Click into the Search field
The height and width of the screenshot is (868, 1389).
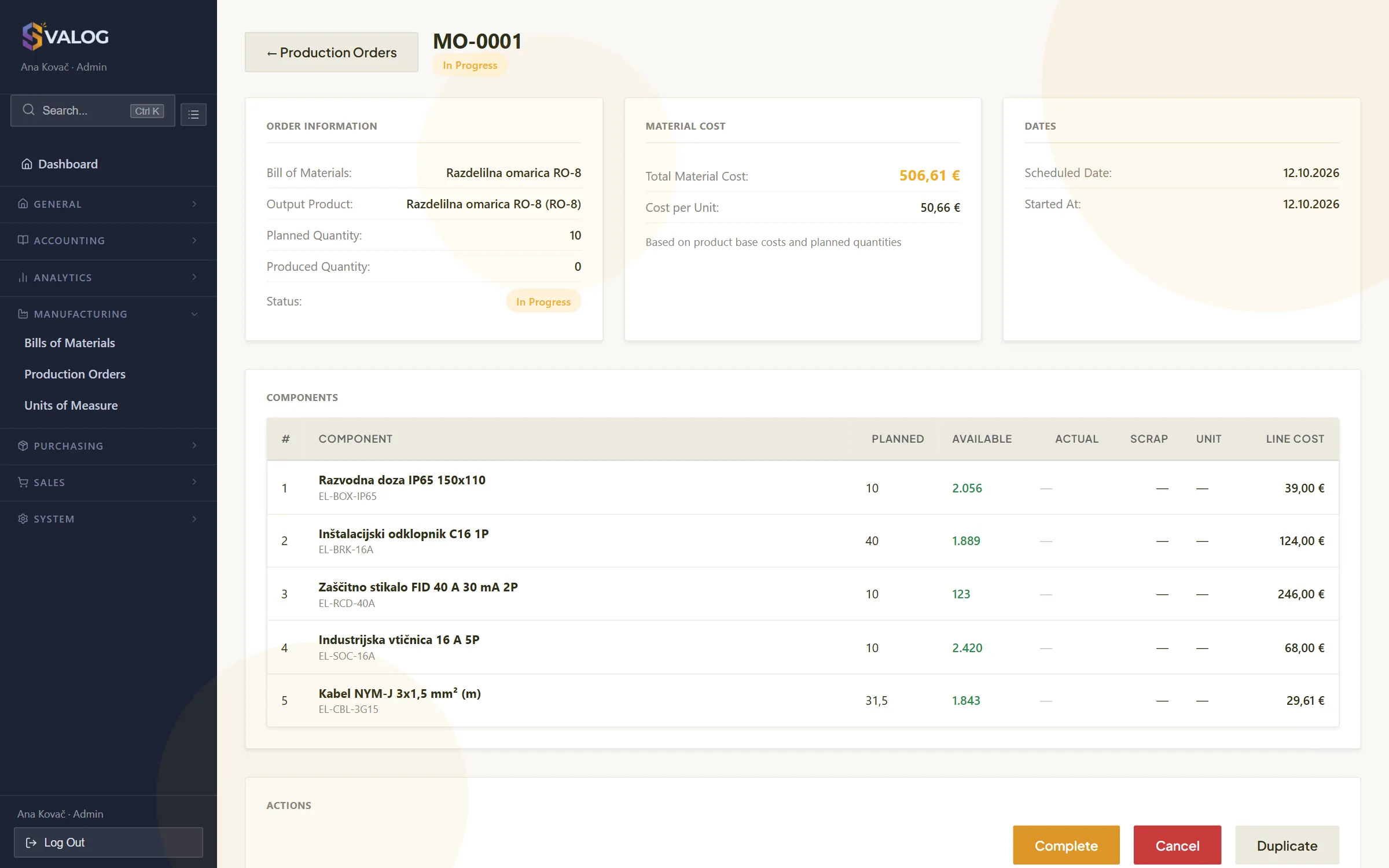pos(93,111)
